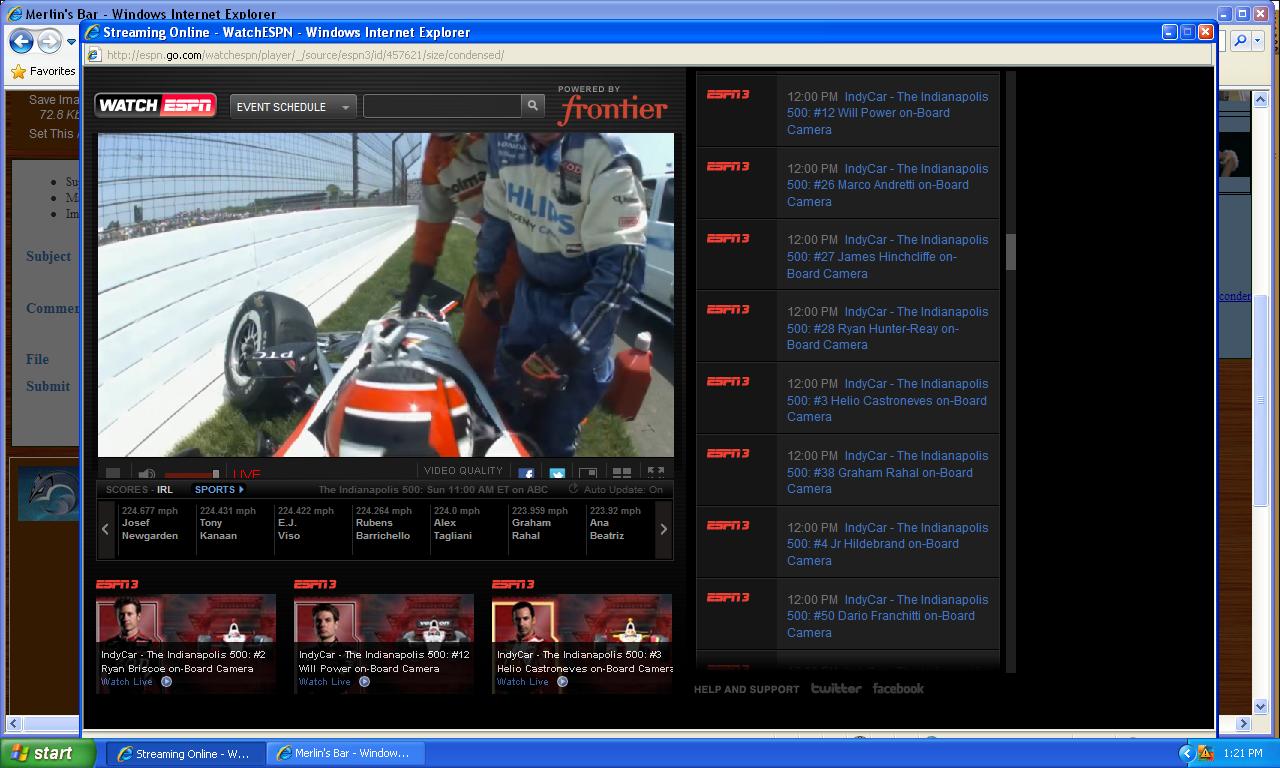1280x768 pixels.
Task: Switch to Streaming Online taskbar button
Action: click(185, 753)
